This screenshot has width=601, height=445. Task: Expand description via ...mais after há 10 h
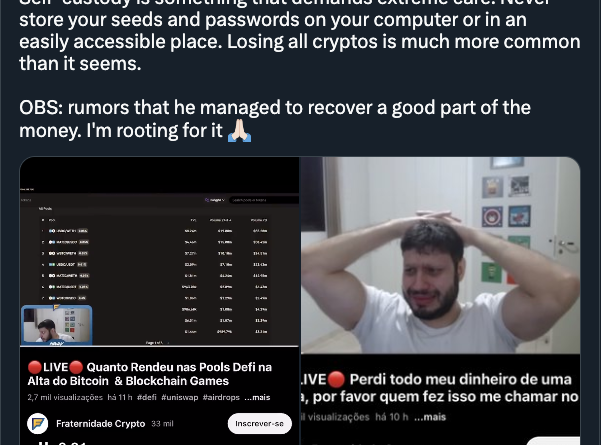pos(430,417)
